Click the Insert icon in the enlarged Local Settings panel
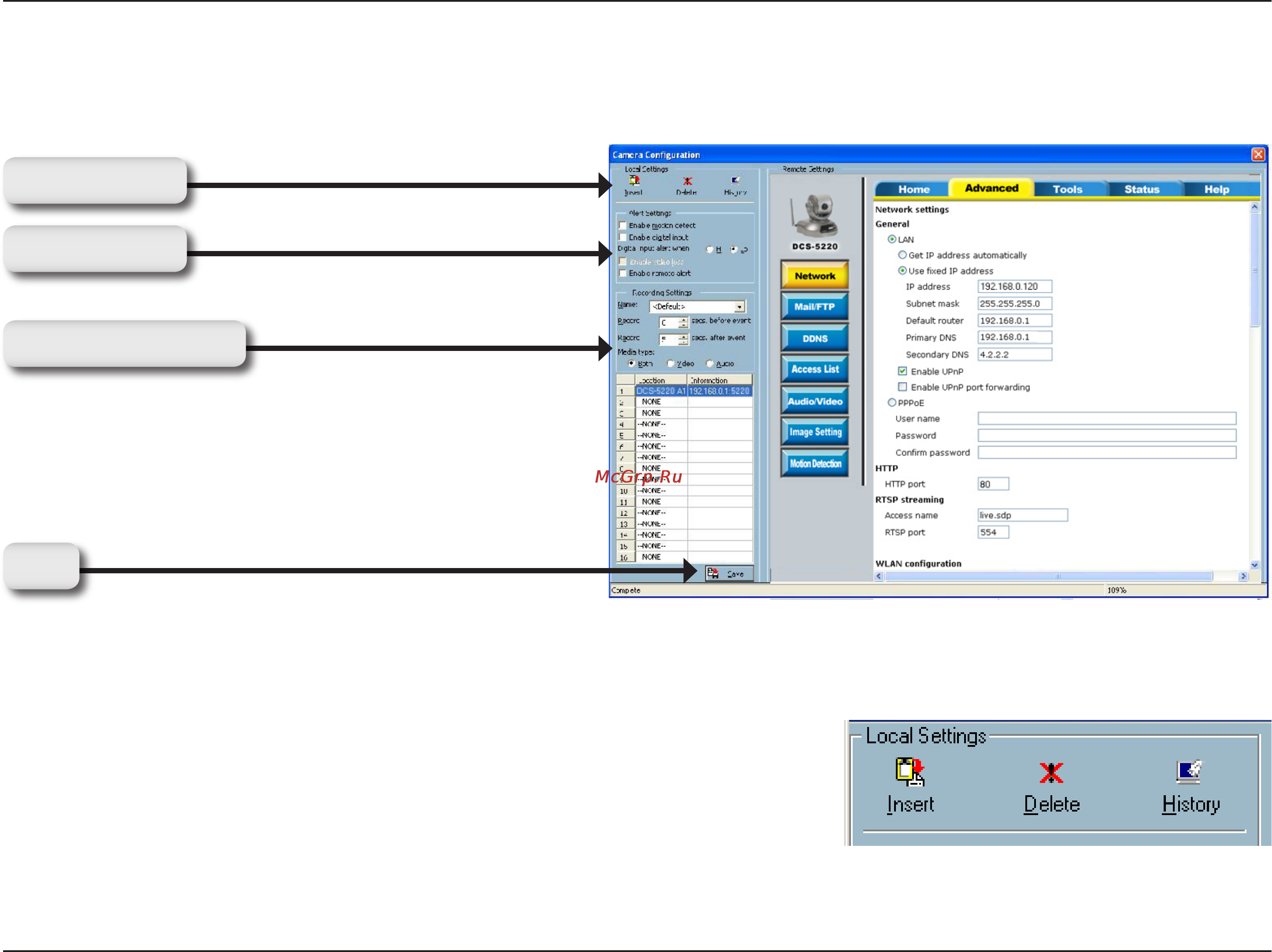 click(910, 771)
